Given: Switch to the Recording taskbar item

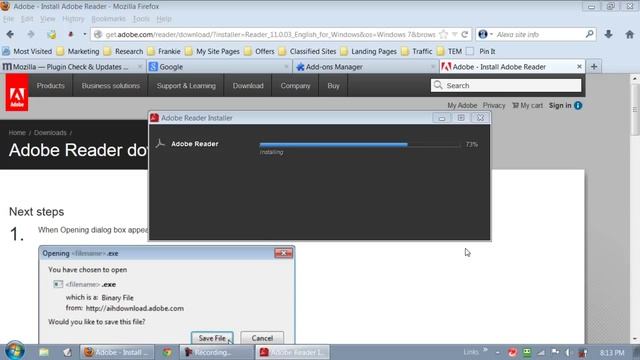Looking at the screenshot, I should [x=216, y=352].
